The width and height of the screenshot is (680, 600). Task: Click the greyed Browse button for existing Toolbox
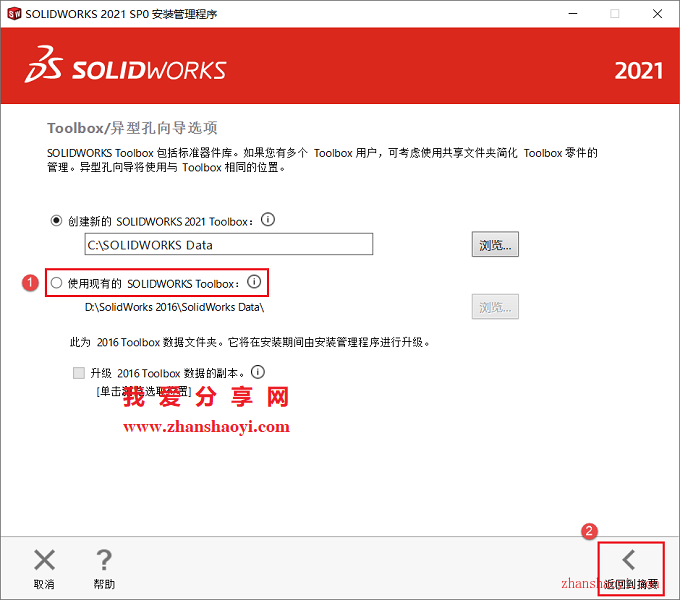(495, 307)
